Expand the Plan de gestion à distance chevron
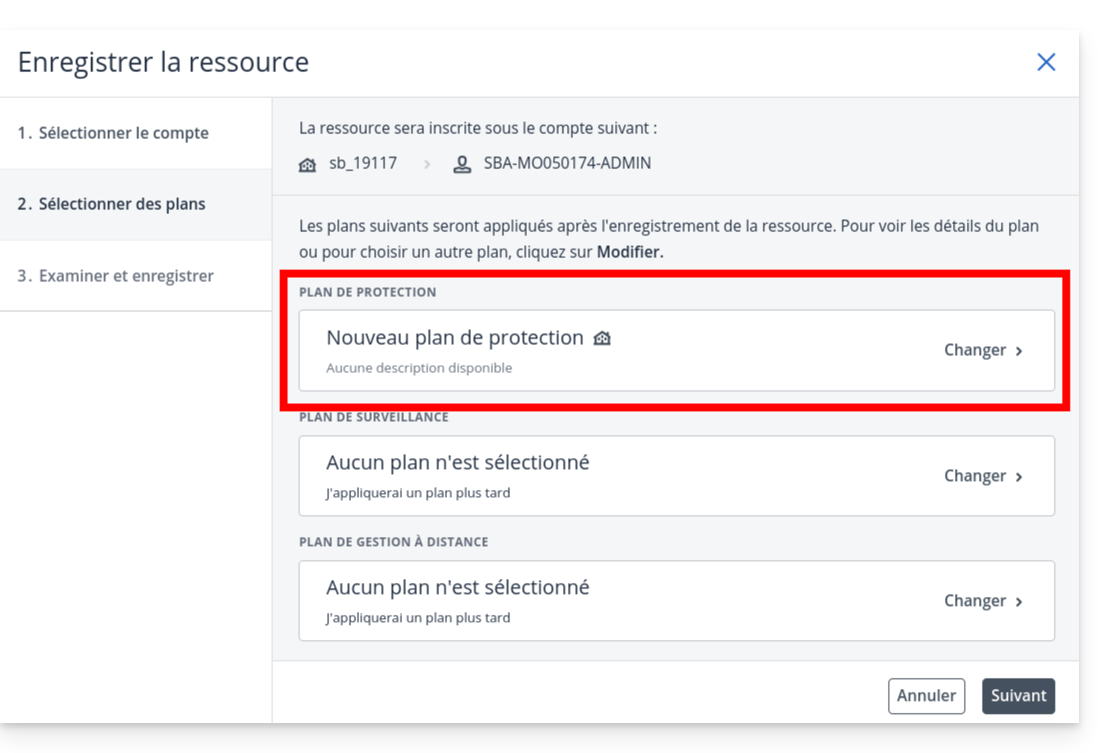This screenshot has height=753, width=1109. (1019, 602)
